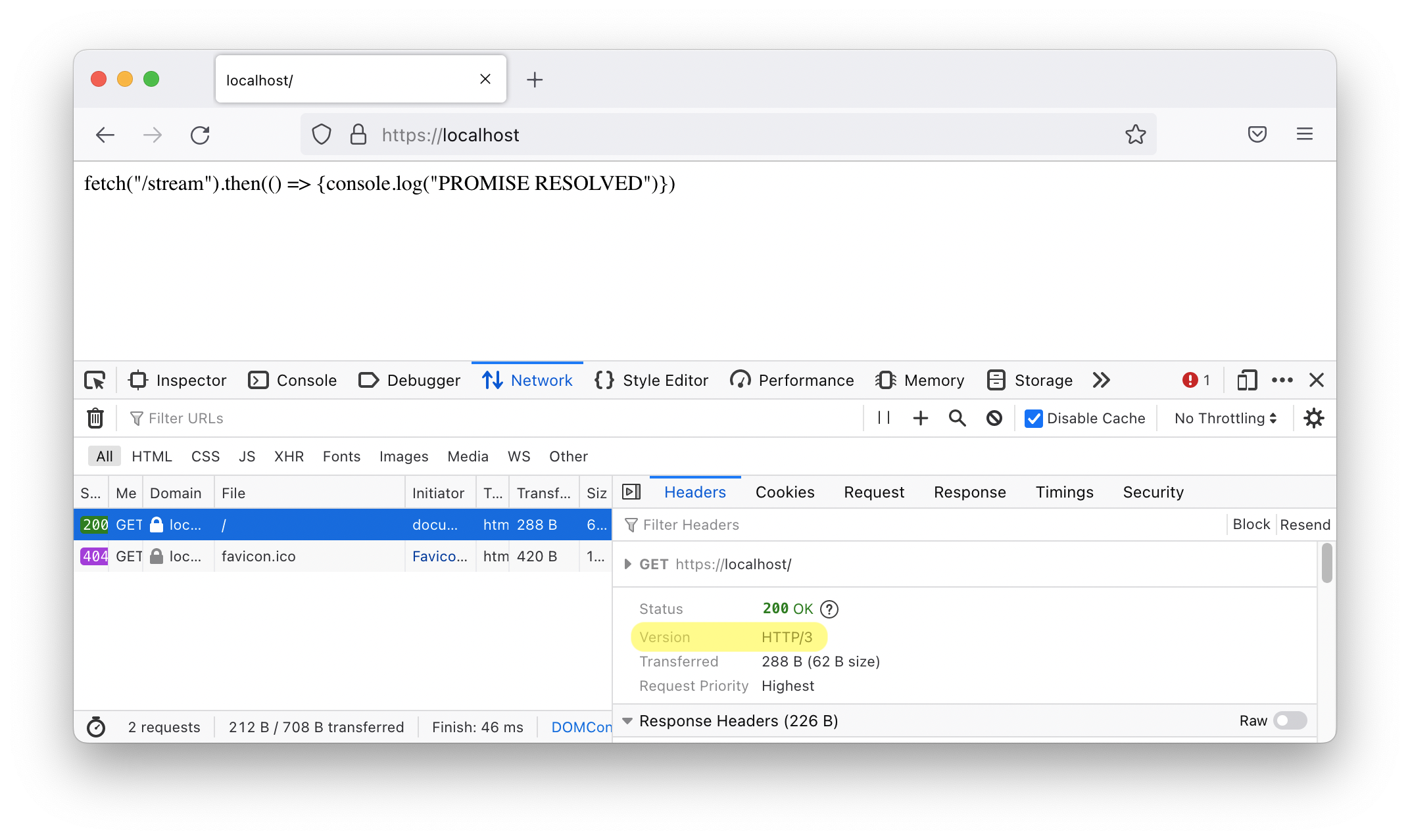This screenshot has width=1410, height=840.
Task: Resend the selected request
Action: (1305, 524)
